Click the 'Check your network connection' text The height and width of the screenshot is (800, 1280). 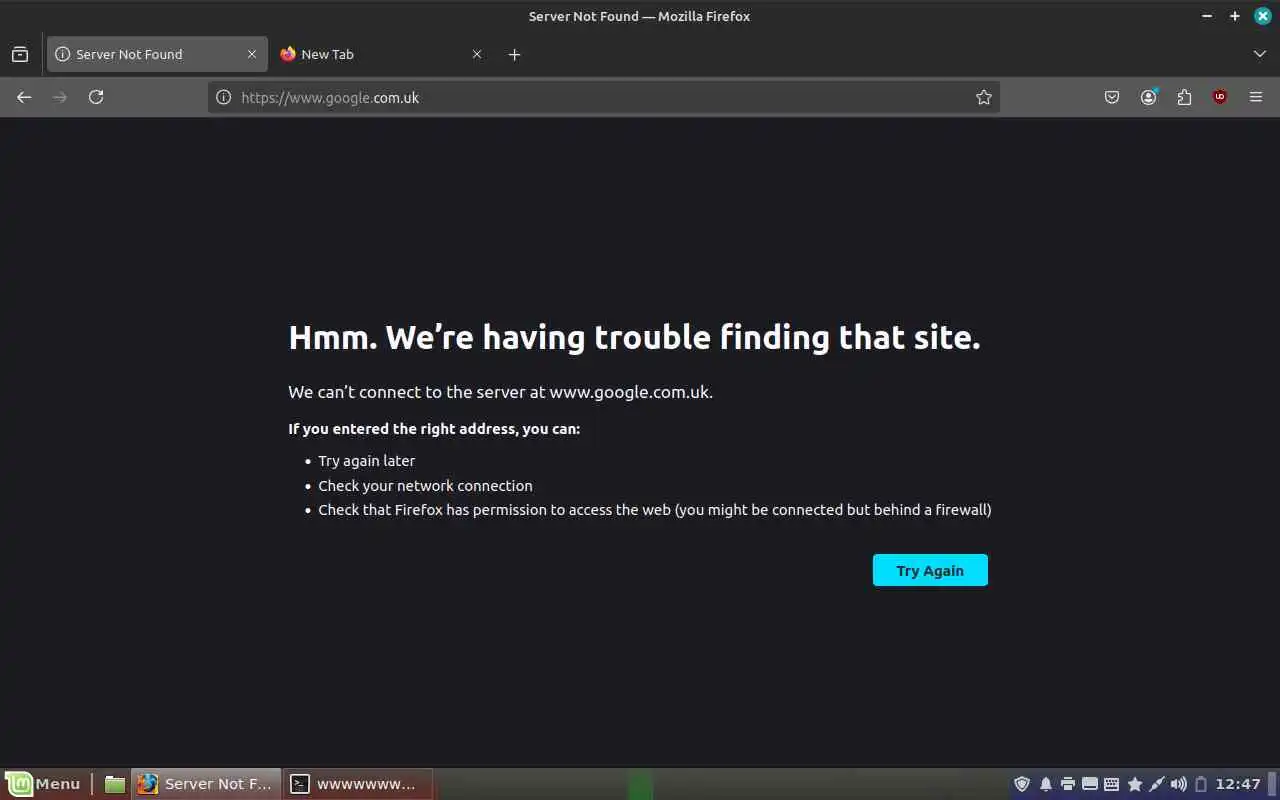pos(425,486)
